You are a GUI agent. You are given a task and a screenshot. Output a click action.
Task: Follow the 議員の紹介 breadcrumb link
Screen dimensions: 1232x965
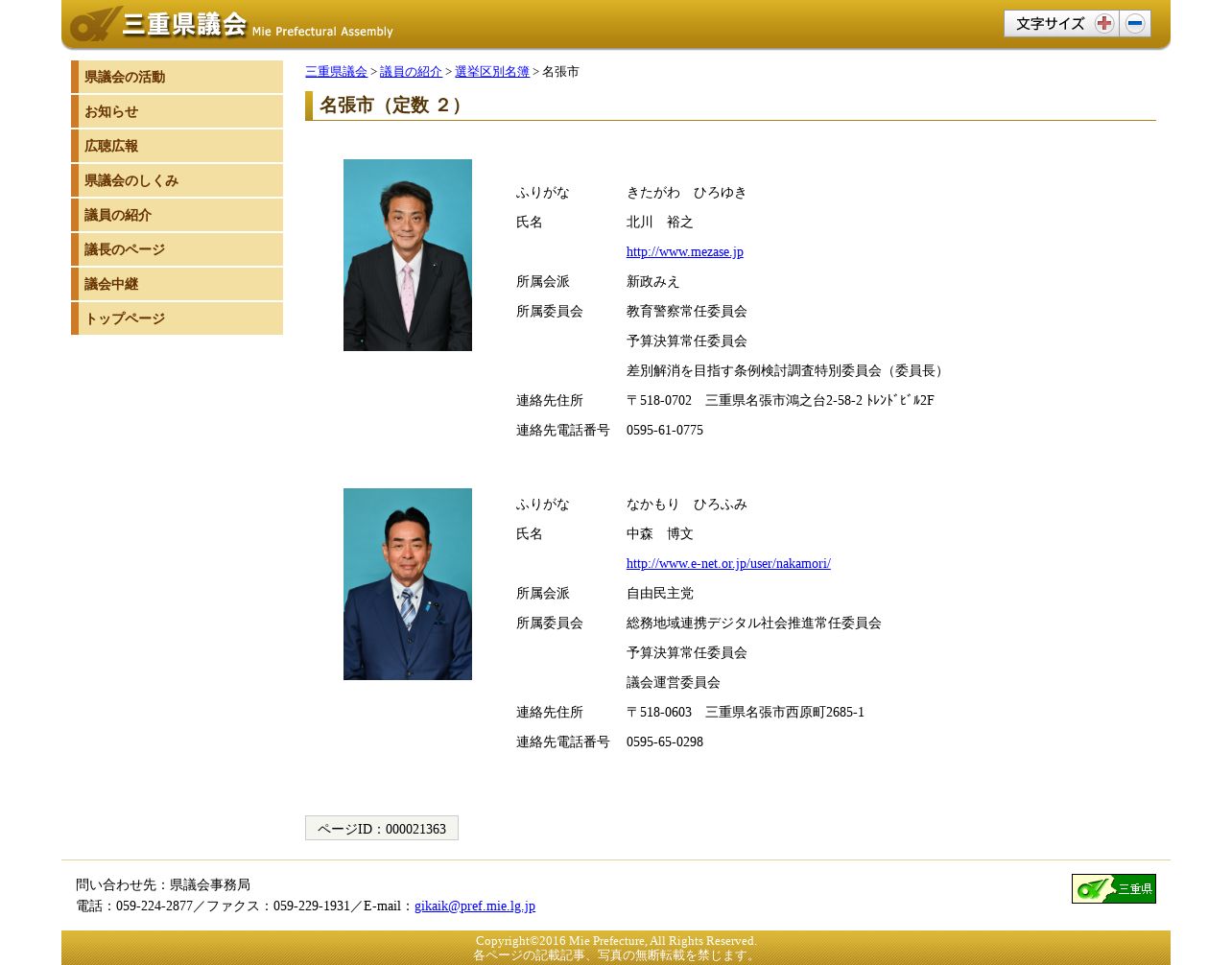[x=411, y=72]
